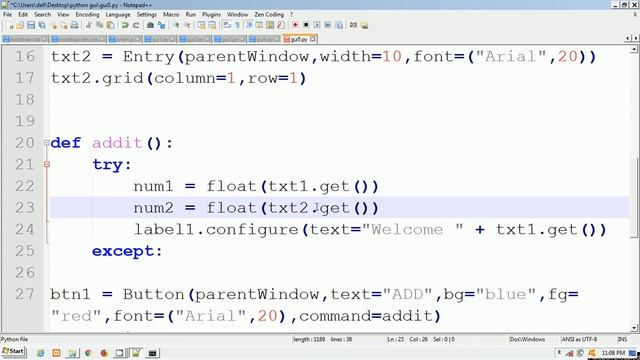Open the Macro menu
The height and width of the screenshot is (360, 640).
point(171,14)
